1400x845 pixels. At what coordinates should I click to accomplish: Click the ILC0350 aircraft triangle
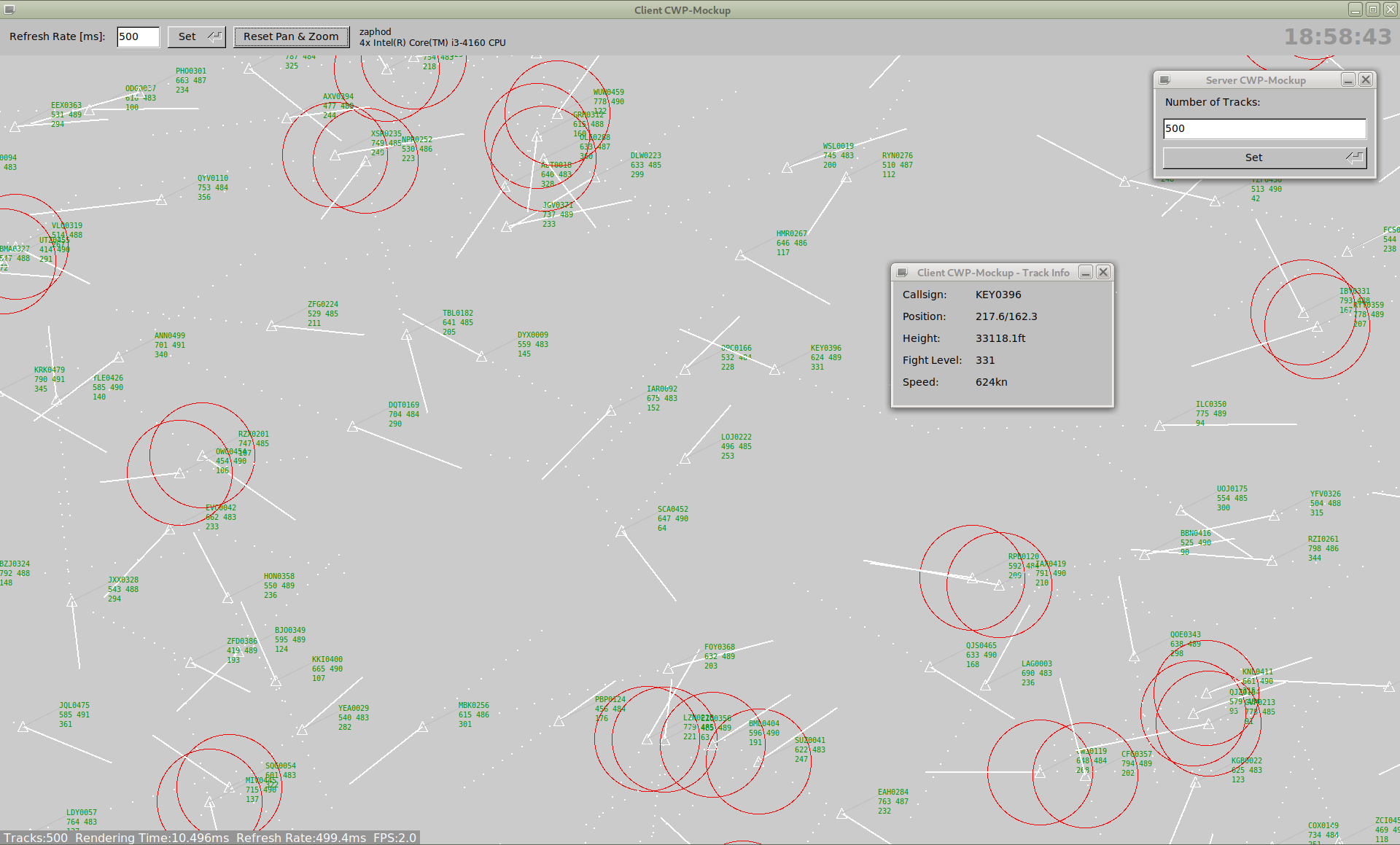click(1159, 426)
